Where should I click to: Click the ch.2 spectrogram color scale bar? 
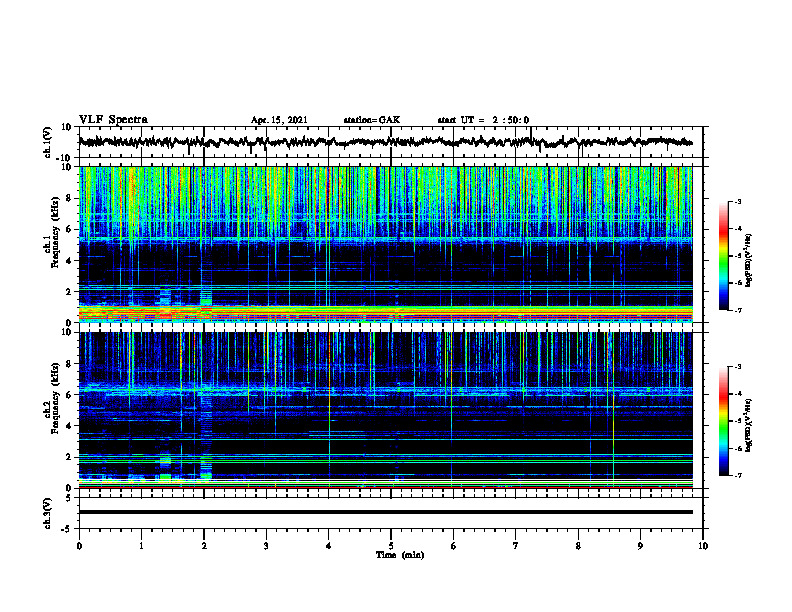point(723,421)
